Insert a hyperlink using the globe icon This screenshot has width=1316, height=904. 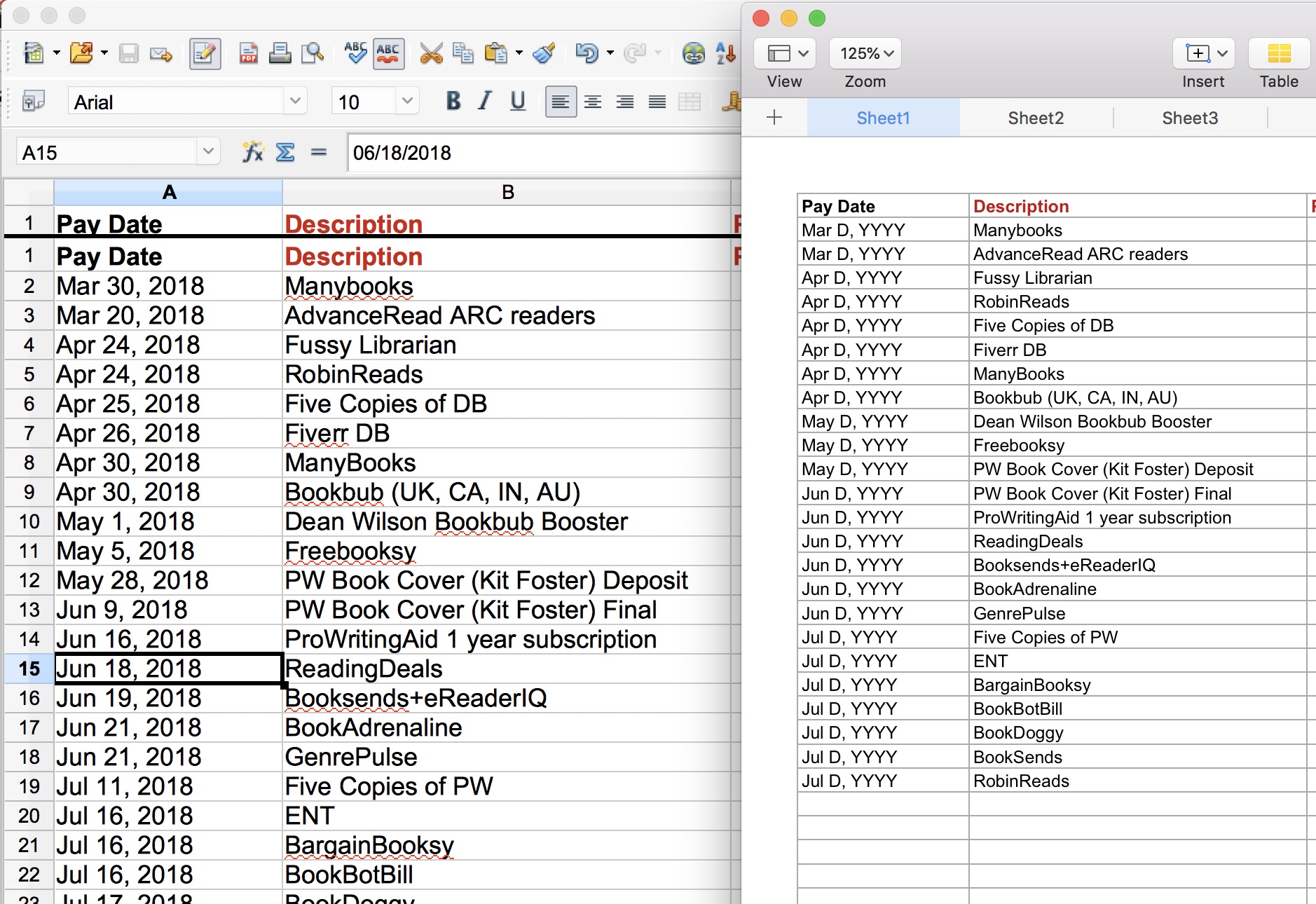[694, 53]
